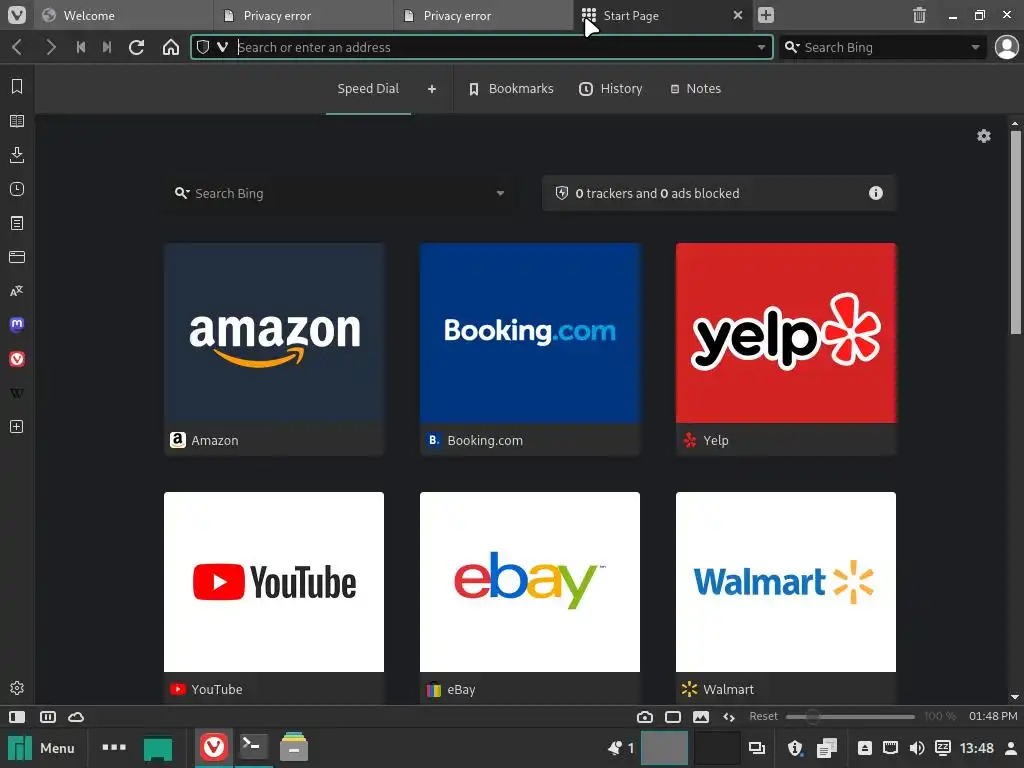
Task: Open the Vivaldi main menu icon
Action: point(17,15)
